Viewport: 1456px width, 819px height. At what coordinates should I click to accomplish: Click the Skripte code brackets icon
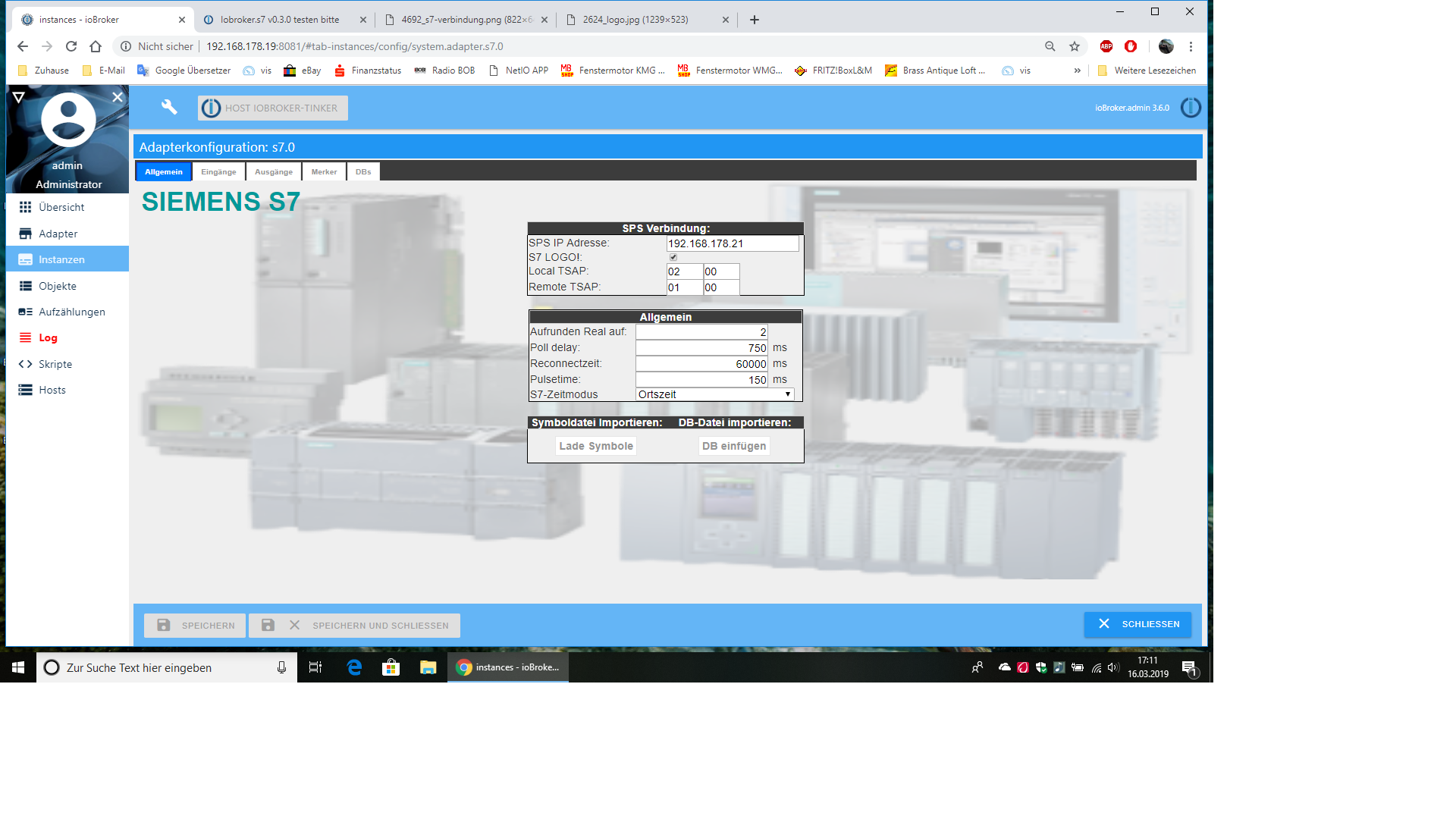[25, 364]
